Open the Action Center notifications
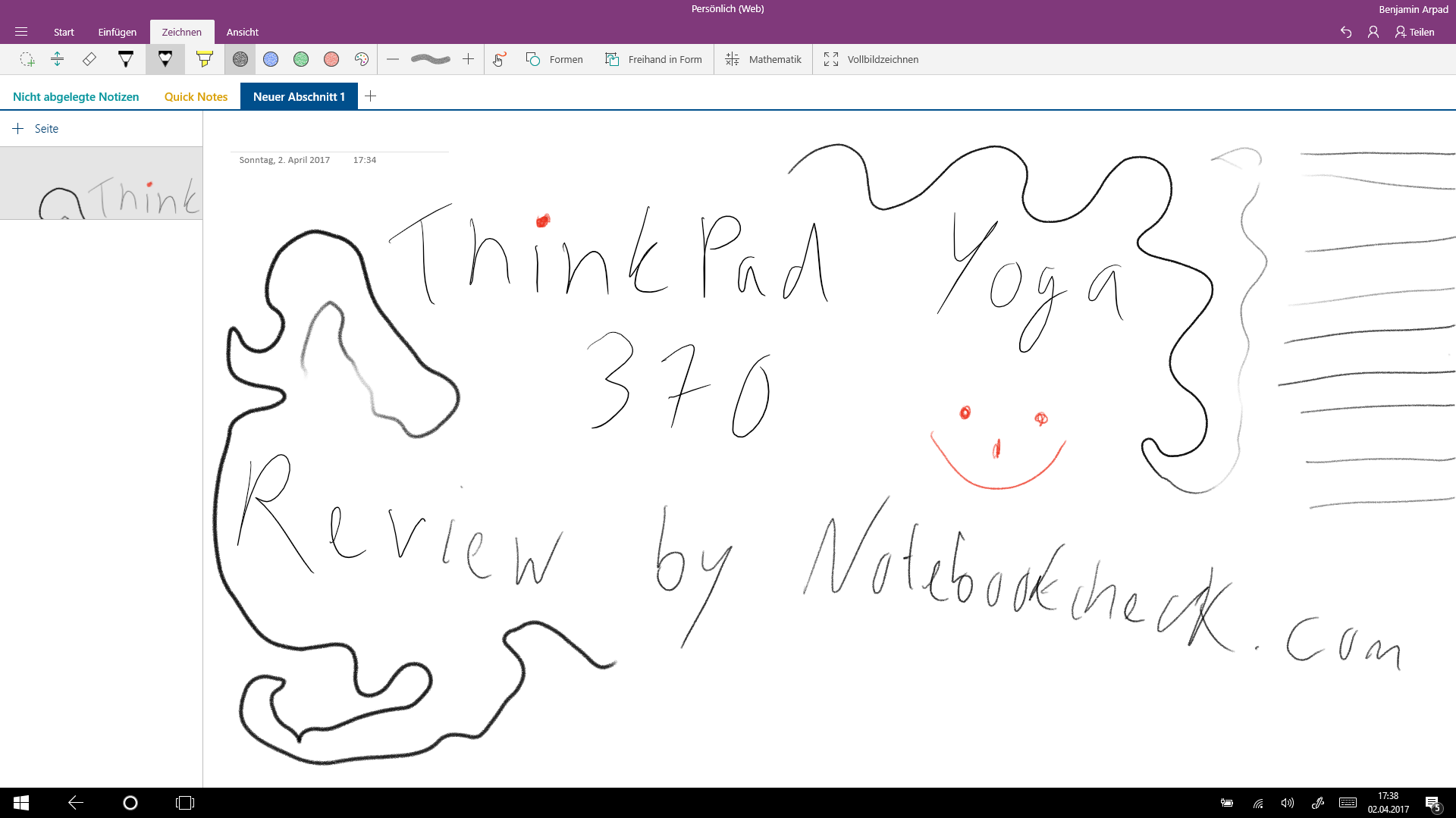This screenshot has width=1456, height=818. [x=1433, y=803]
